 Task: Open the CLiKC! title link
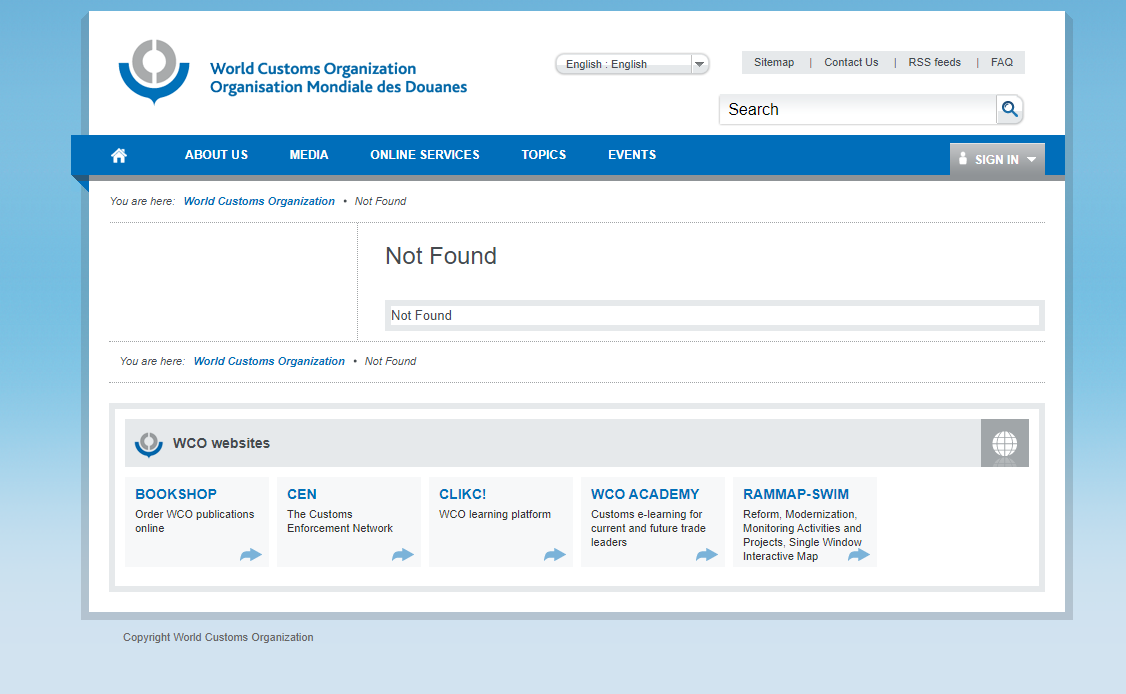(462, 494)
